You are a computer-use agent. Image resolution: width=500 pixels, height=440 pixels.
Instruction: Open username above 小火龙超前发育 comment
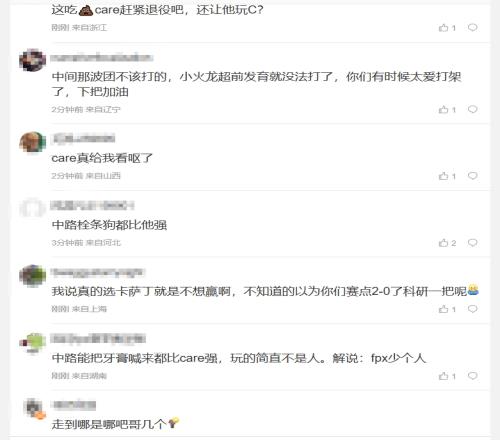[x=102, y=58]
